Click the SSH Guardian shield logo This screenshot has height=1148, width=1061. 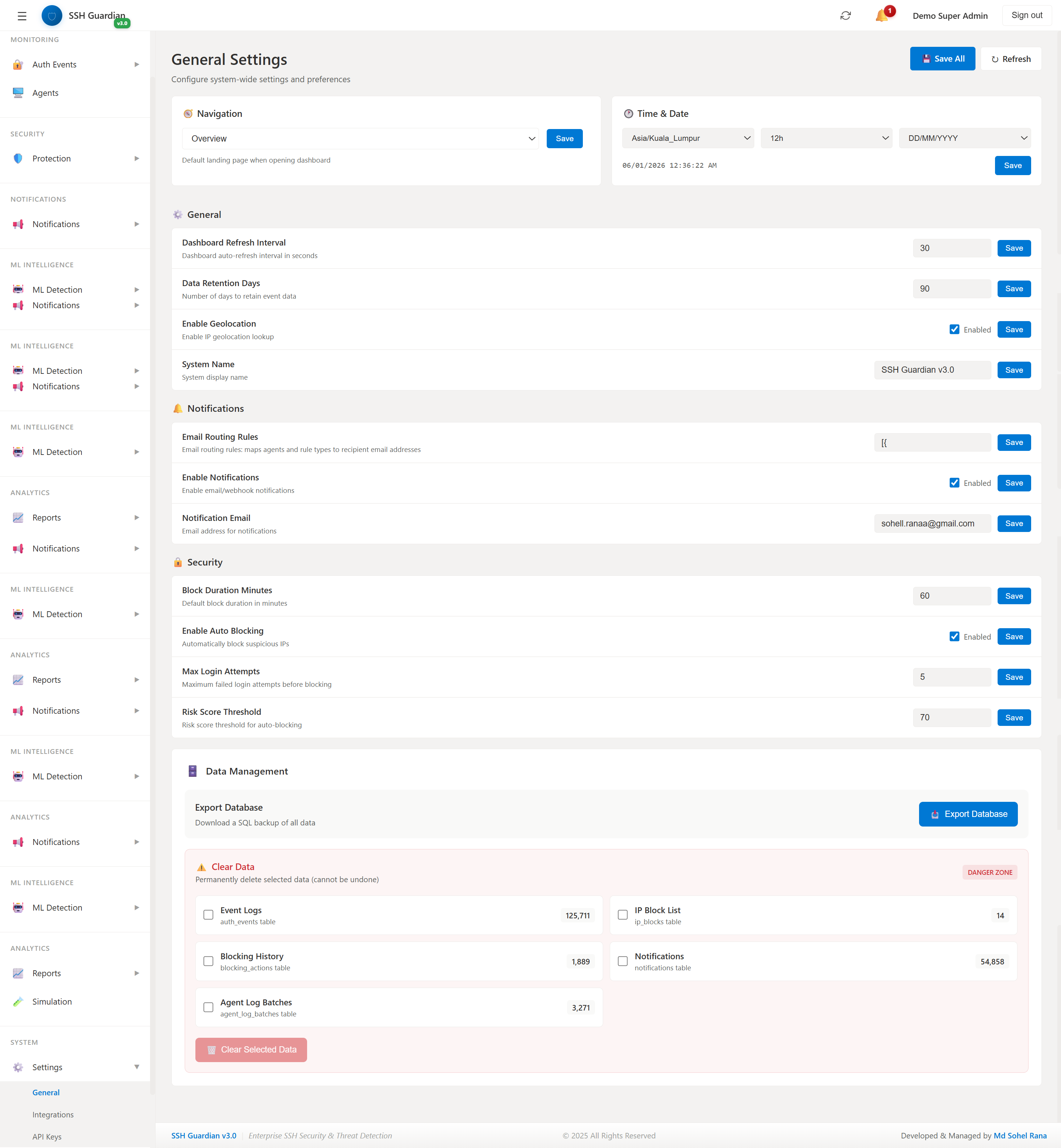52,15
